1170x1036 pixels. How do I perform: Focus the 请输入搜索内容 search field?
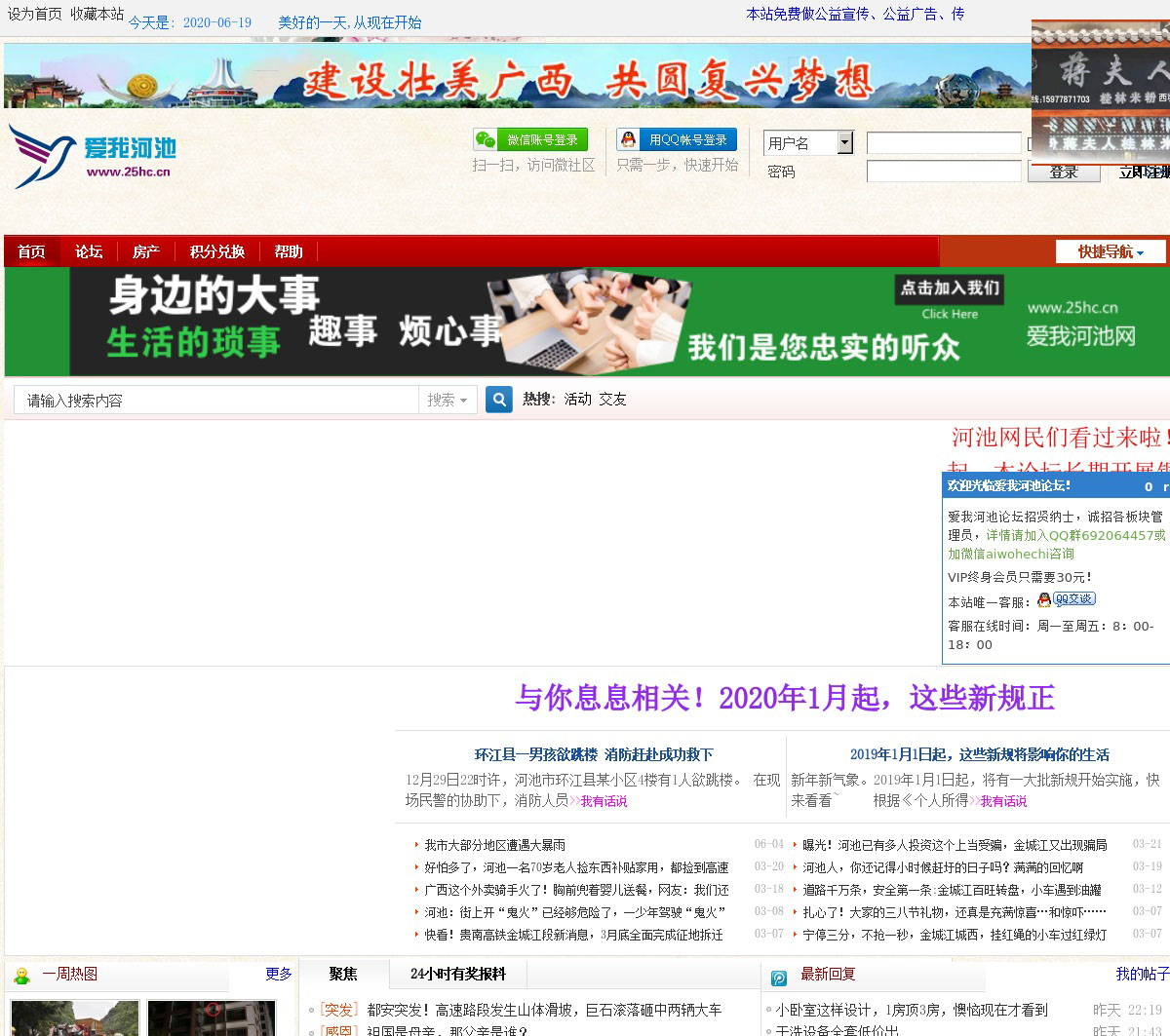216,400
